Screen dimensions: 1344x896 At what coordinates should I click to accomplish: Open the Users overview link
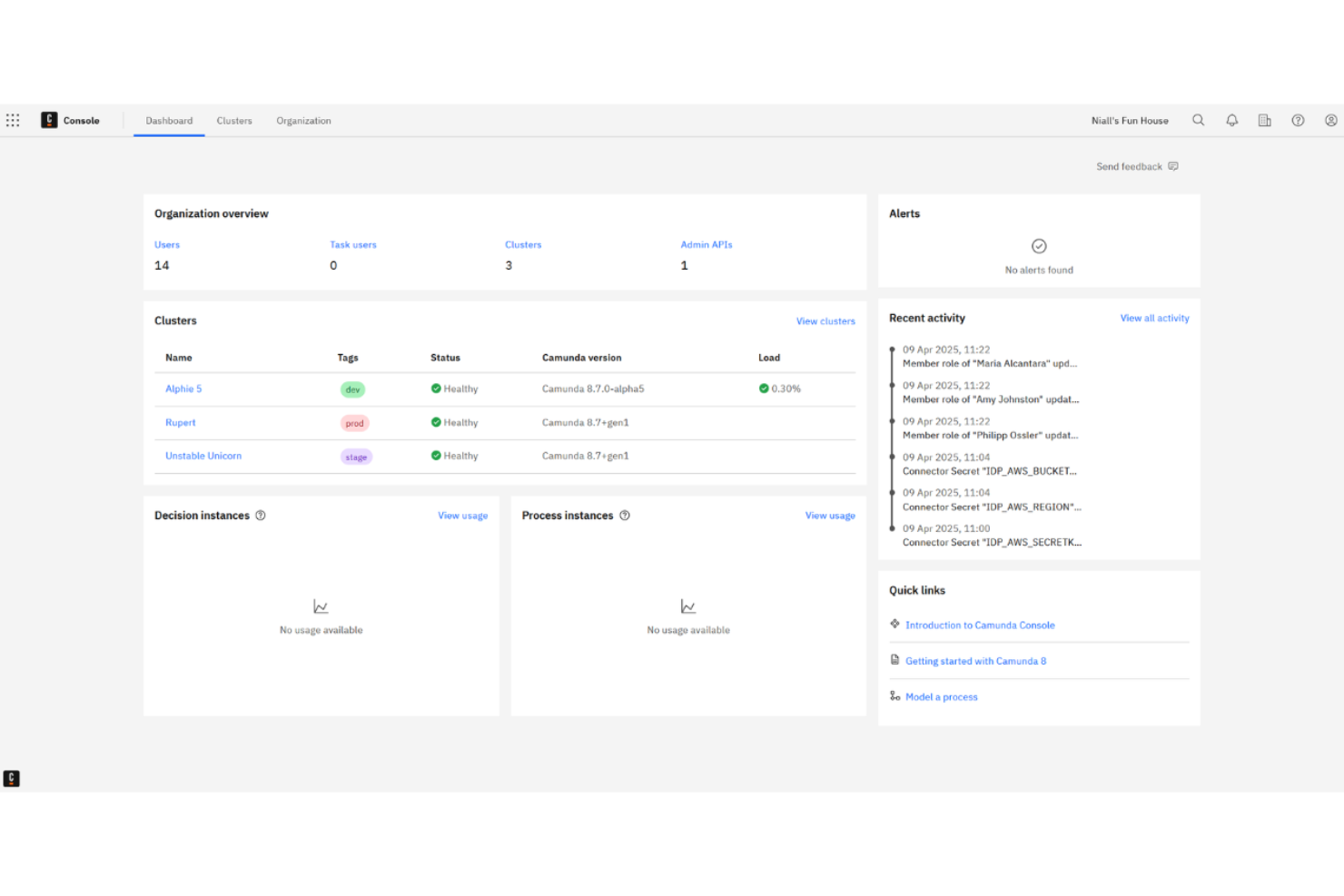pos(167,245)
